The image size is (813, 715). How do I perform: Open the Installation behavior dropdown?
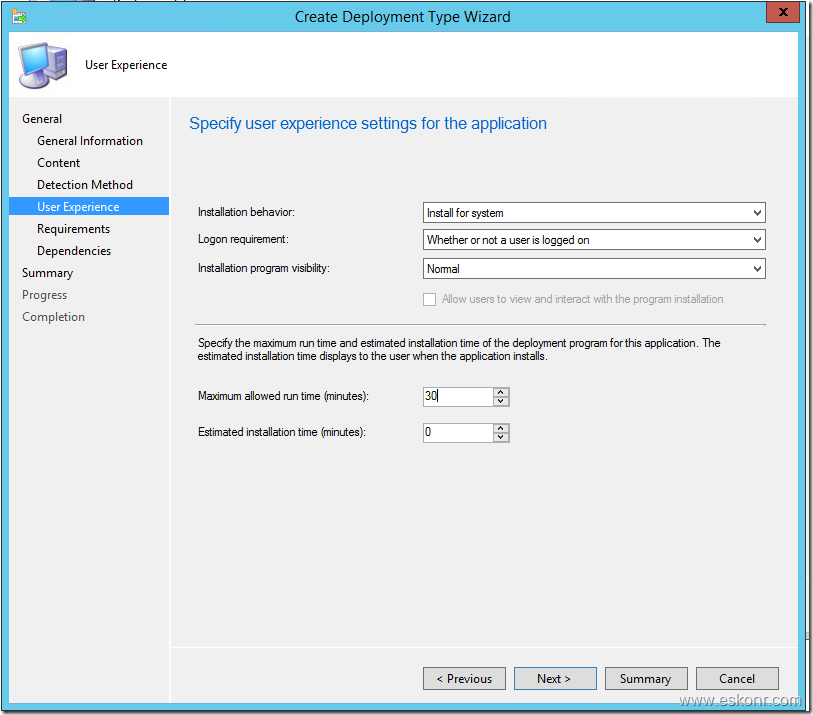pyautogui.click(x=756, y=212)
